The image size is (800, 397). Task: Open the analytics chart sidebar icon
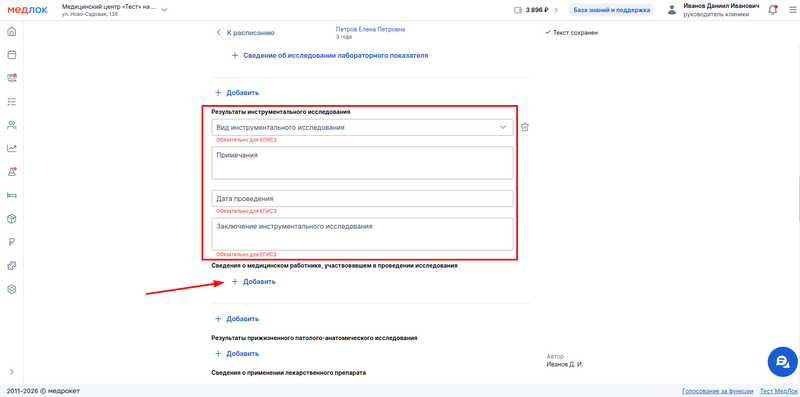pos(12,148)
